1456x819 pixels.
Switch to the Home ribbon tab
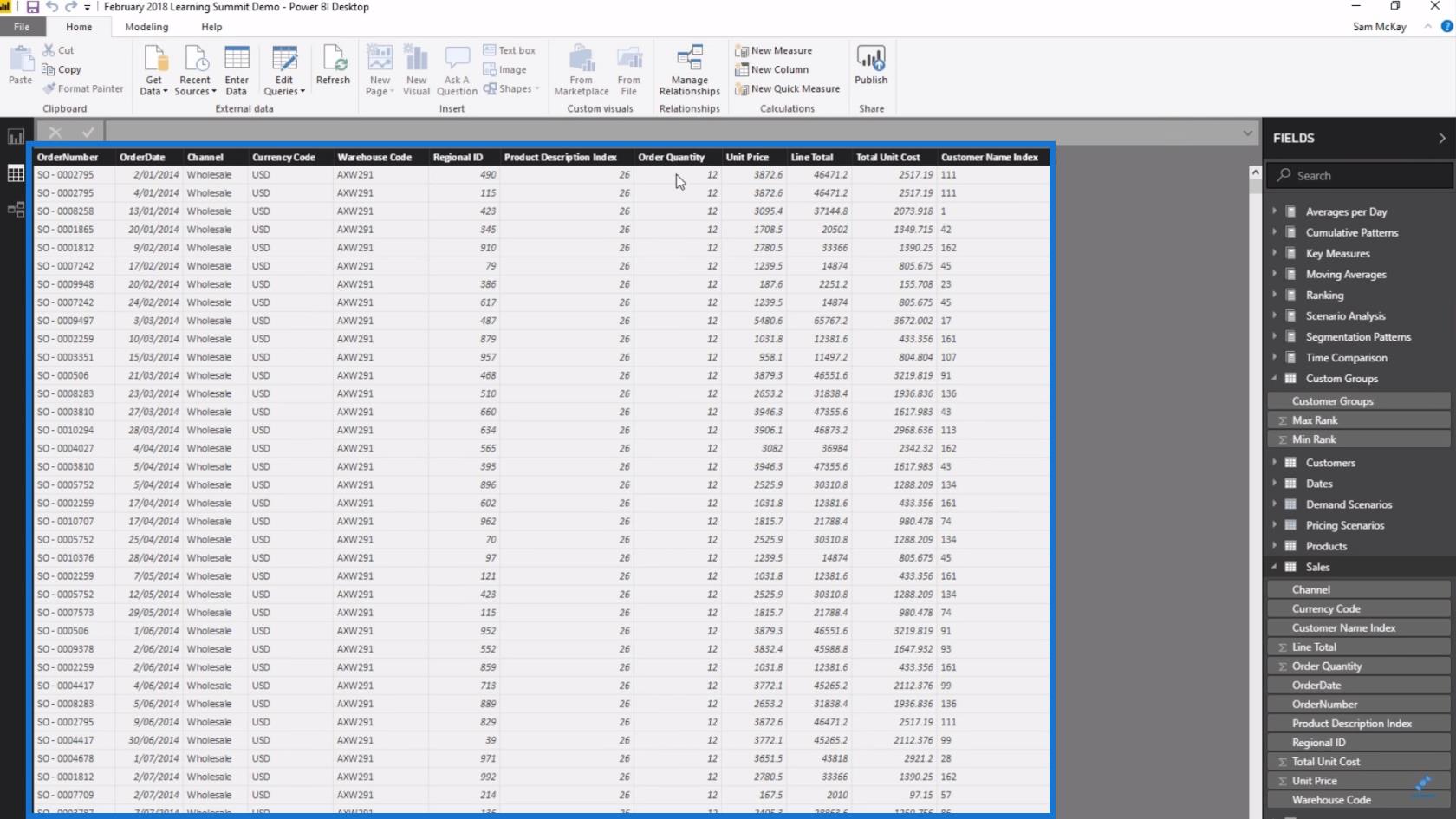click(x=79, y=27)
